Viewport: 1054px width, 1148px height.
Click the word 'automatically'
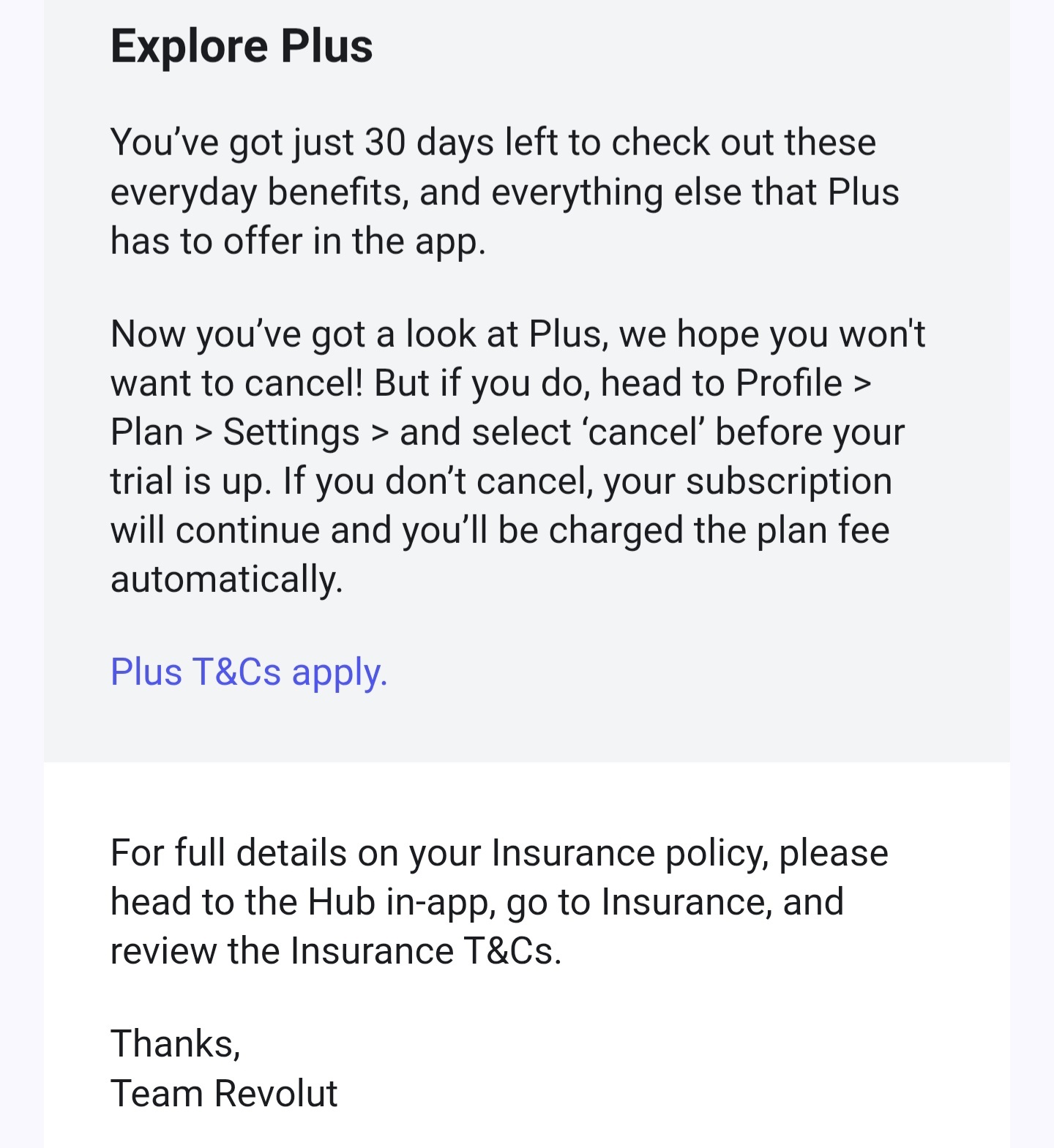(x=226, y=579)
